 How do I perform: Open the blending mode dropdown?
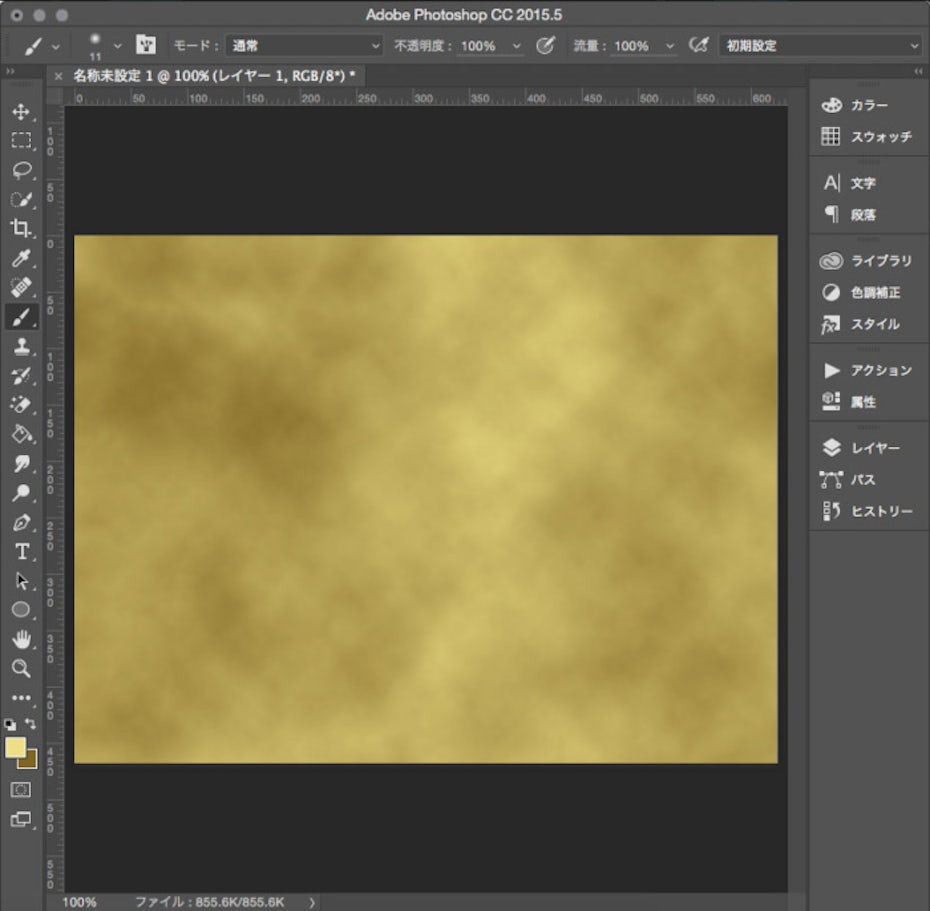point(304,46)
